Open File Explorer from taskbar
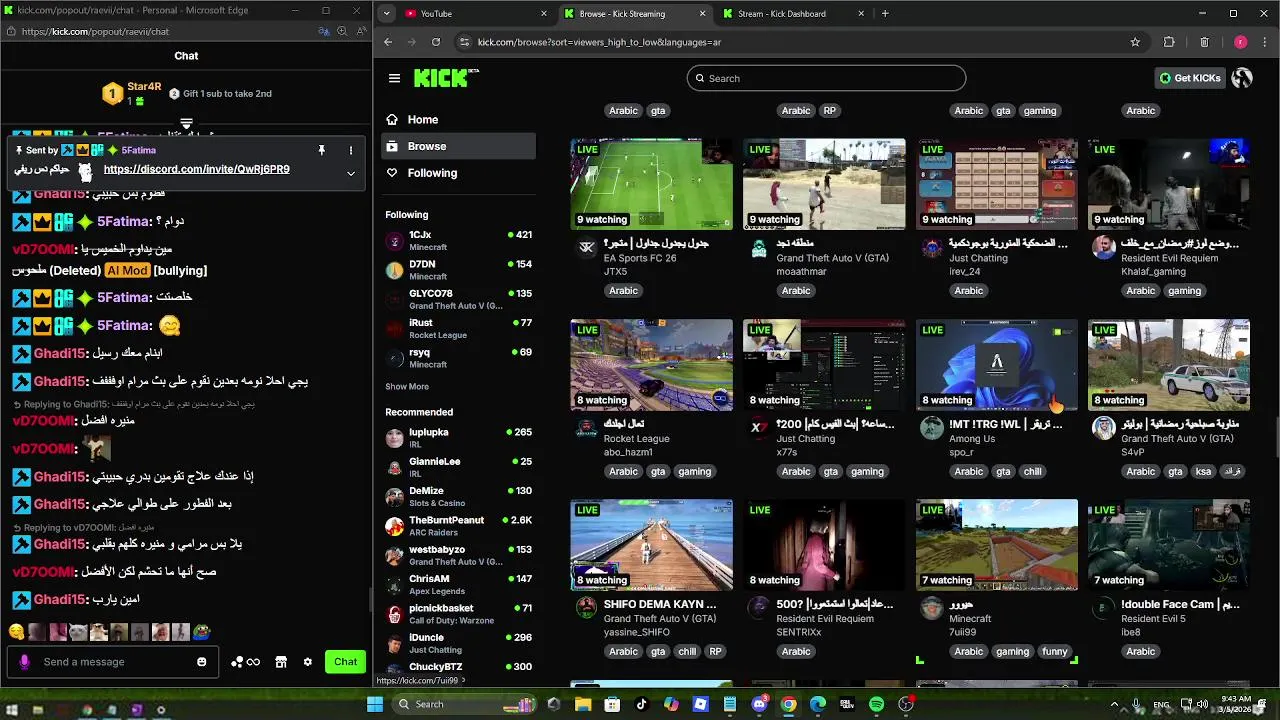 [583, 704]
